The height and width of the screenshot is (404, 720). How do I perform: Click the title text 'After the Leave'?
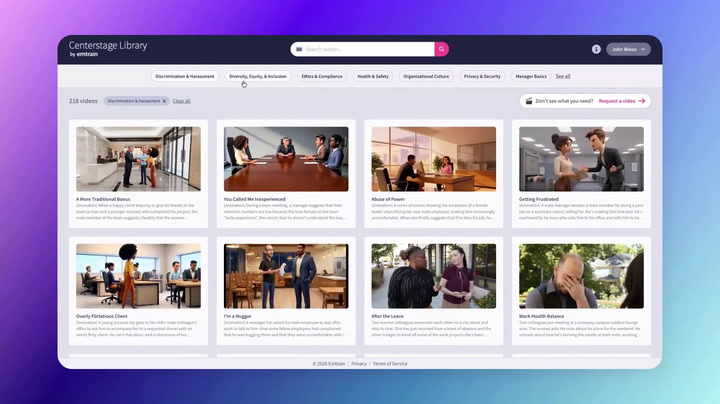[388, 316]
